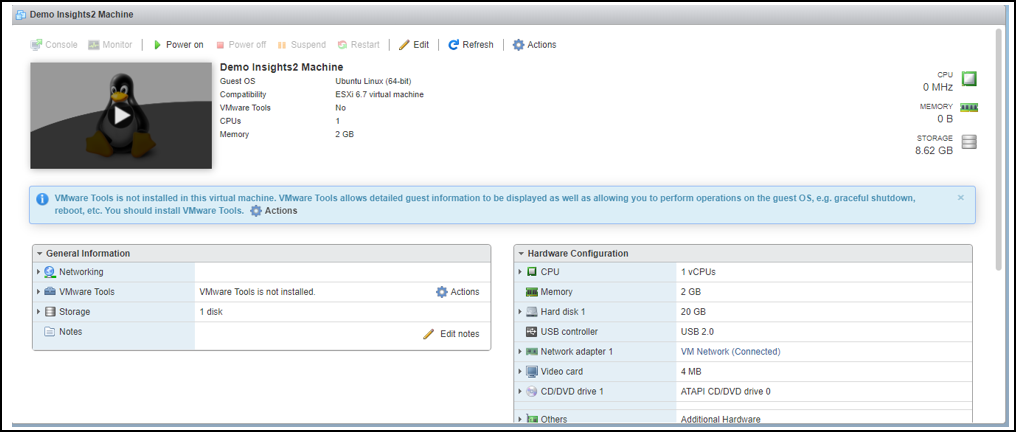Open Actions link inside the VMware Tools banner
The image size is (1016, 432).
[273, 210]
